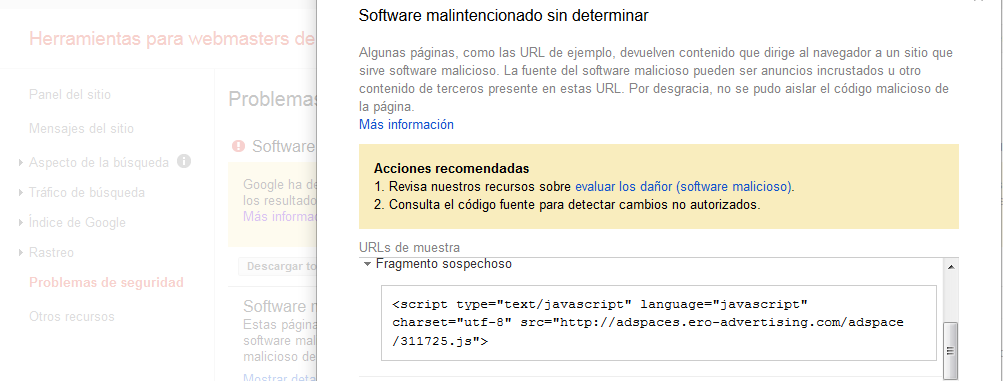
Task: Click the Problemas heading in background page
Action: [x=272, y=99]
